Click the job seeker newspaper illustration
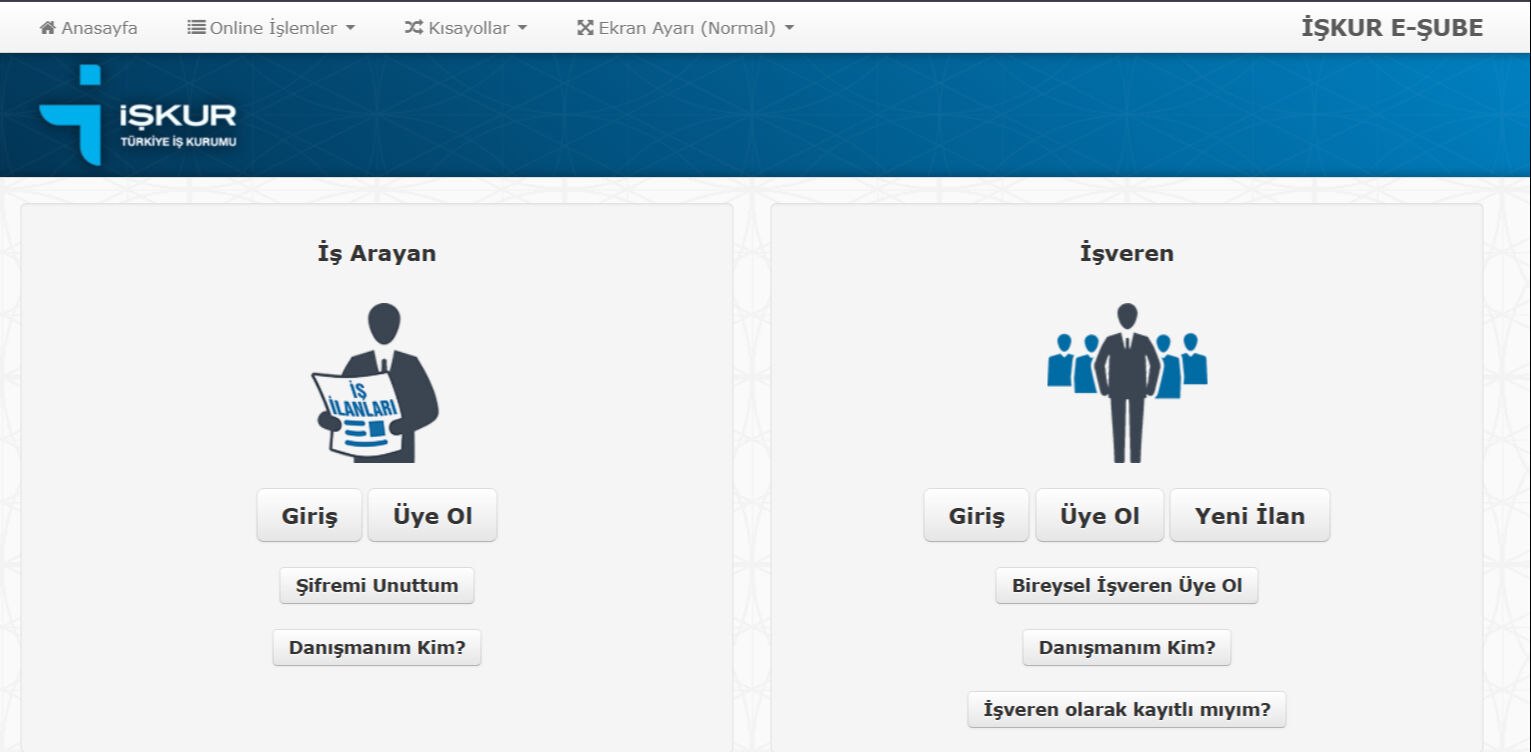 (376, 383)
